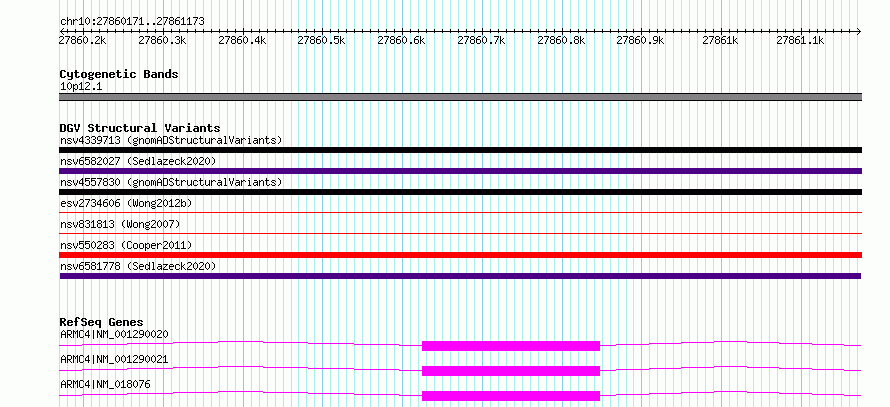Screen dimensions: 890x407
Task: Select the black bar under nsv4557830
Action: point(461,192)
